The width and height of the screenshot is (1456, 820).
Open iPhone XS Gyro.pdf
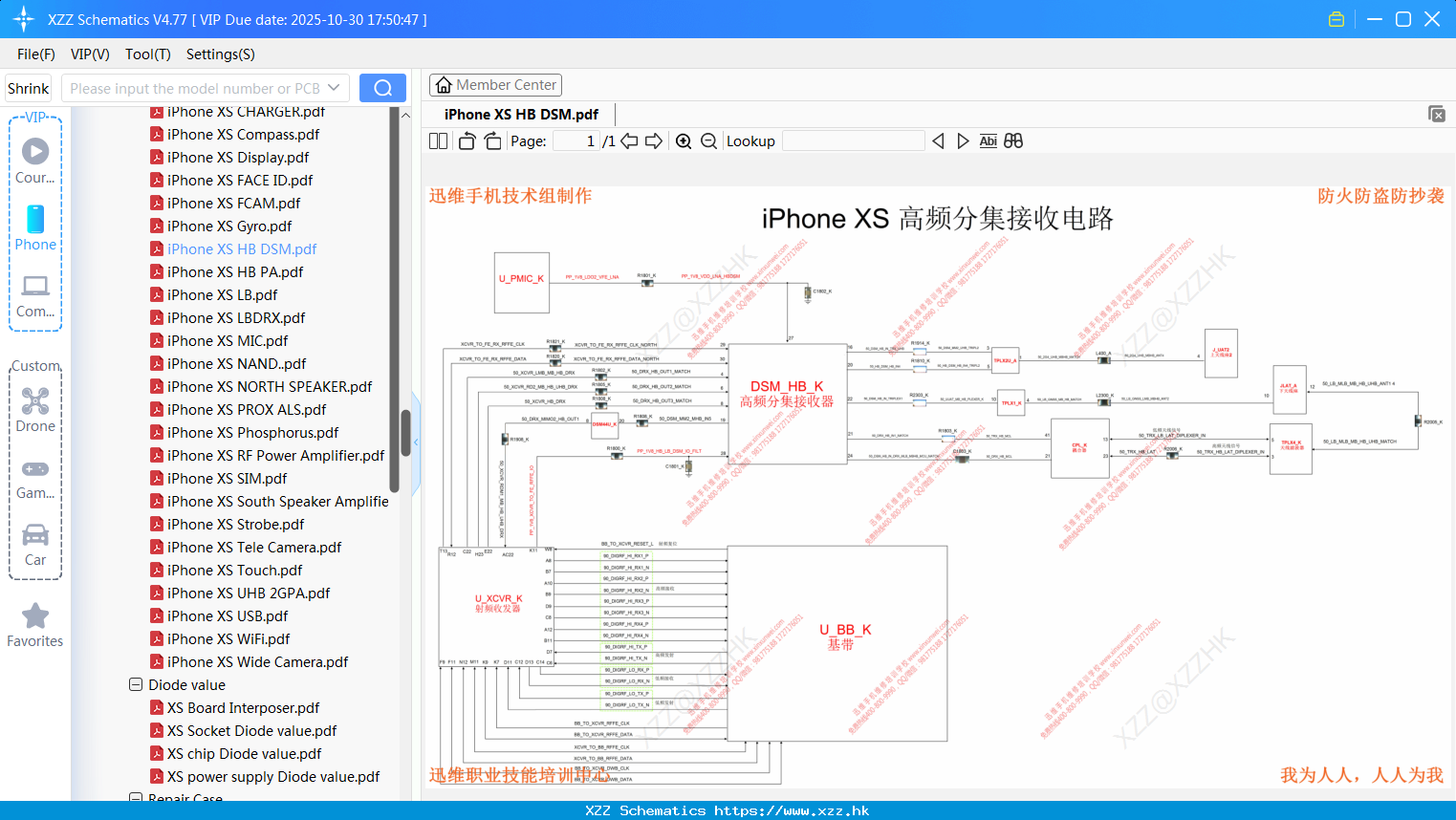(229, 227)
